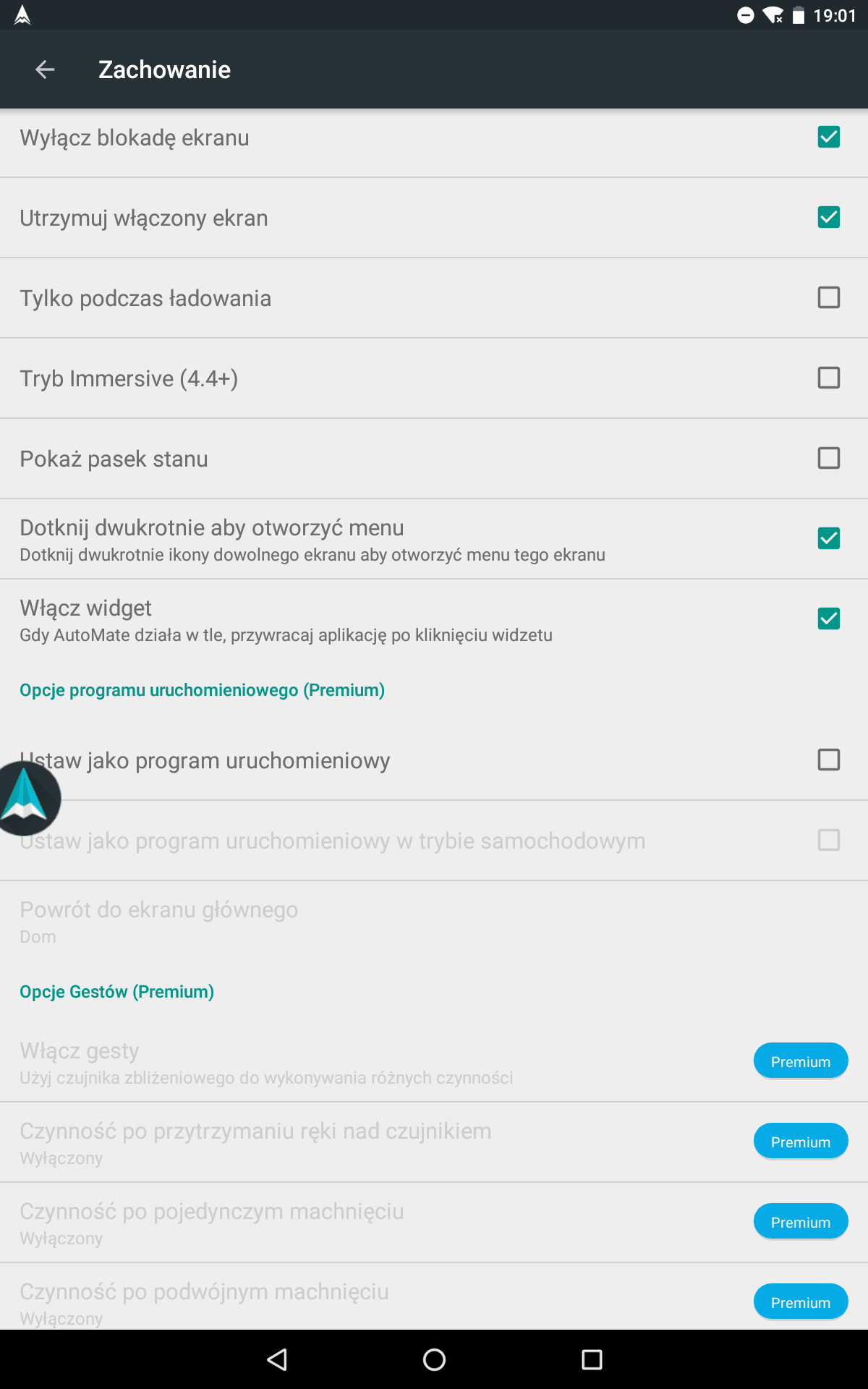
Task: Tap Premium button next to Włącz gesty
Action: tap(801, 1061)
